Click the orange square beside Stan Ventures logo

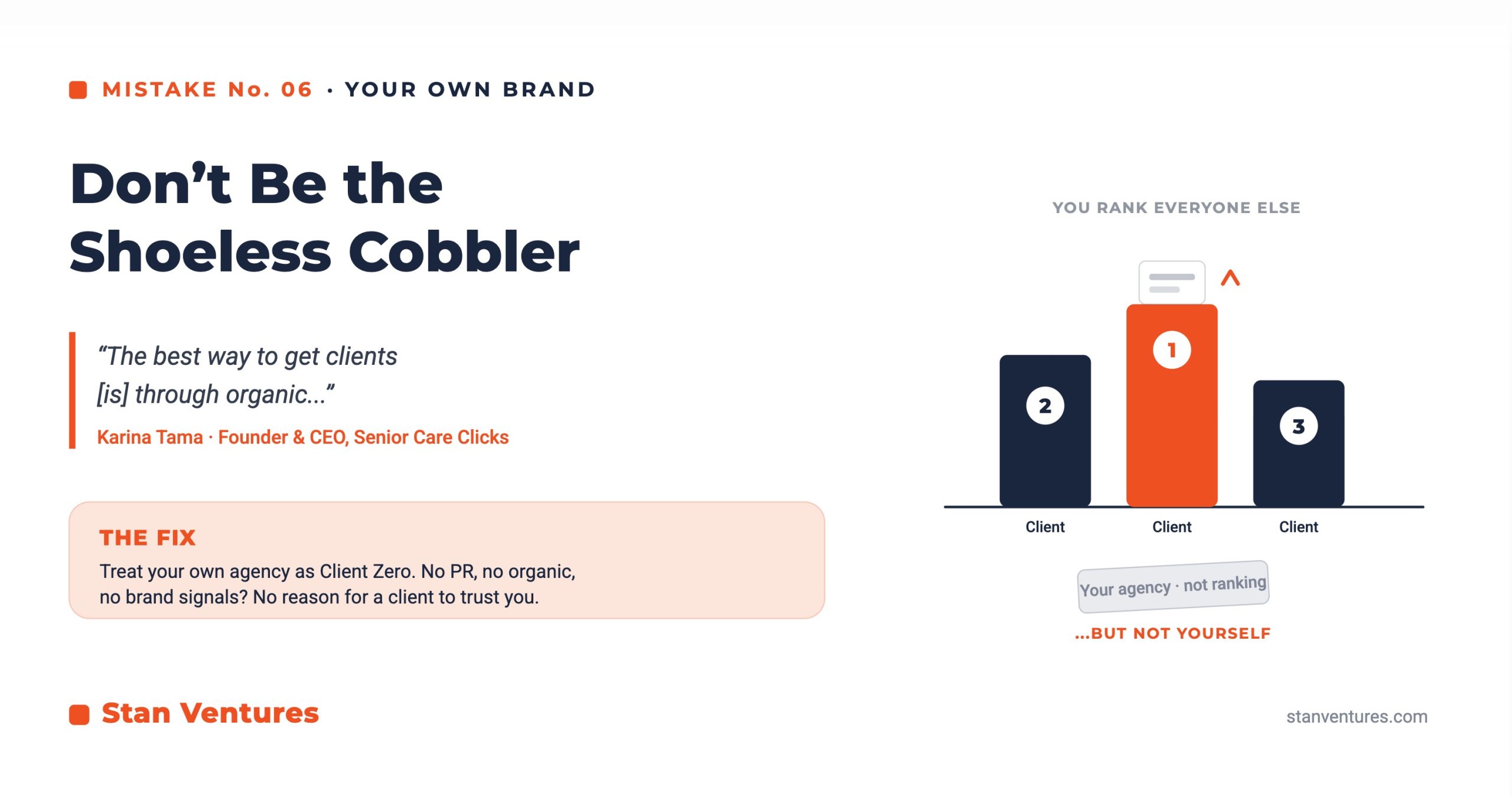[79, 714]
